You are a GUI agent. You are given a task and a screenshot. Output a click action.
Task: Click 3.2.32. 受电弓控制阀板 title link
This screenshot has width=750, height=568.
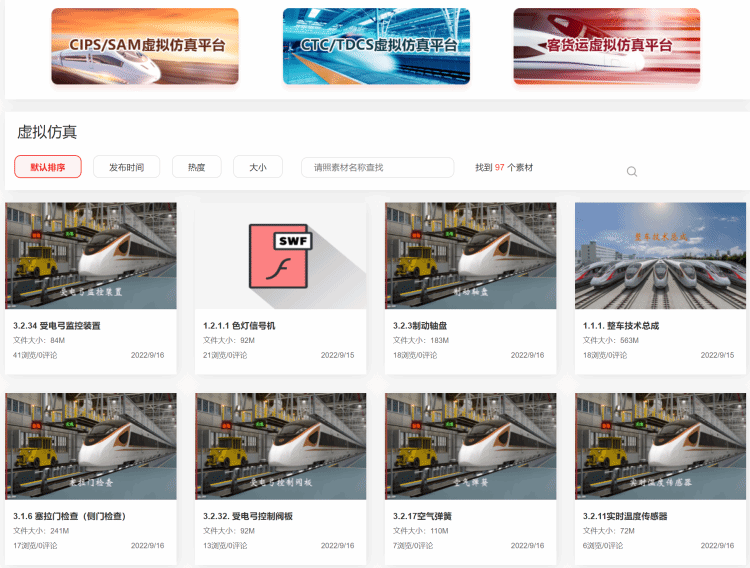(246, 516)
